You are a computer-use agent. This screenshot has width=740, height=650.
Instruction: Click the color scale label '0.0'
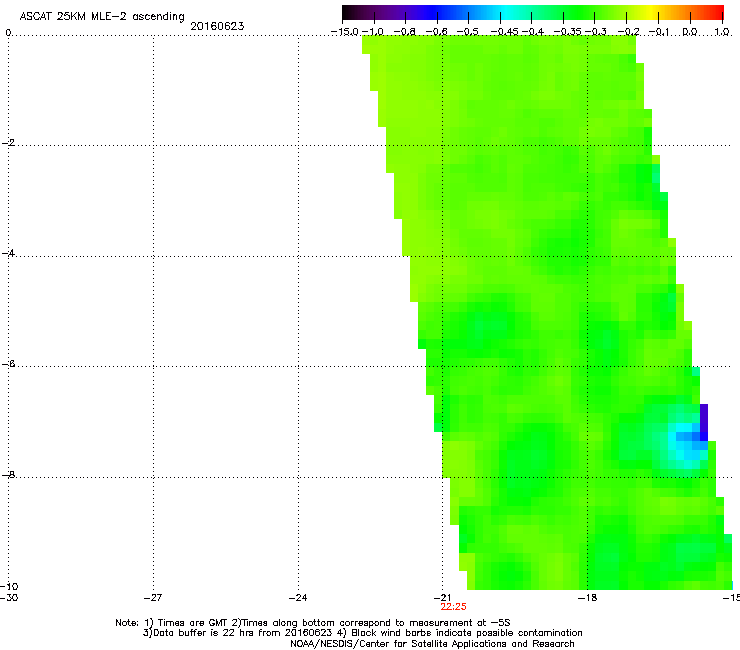(x=690, y=32)
